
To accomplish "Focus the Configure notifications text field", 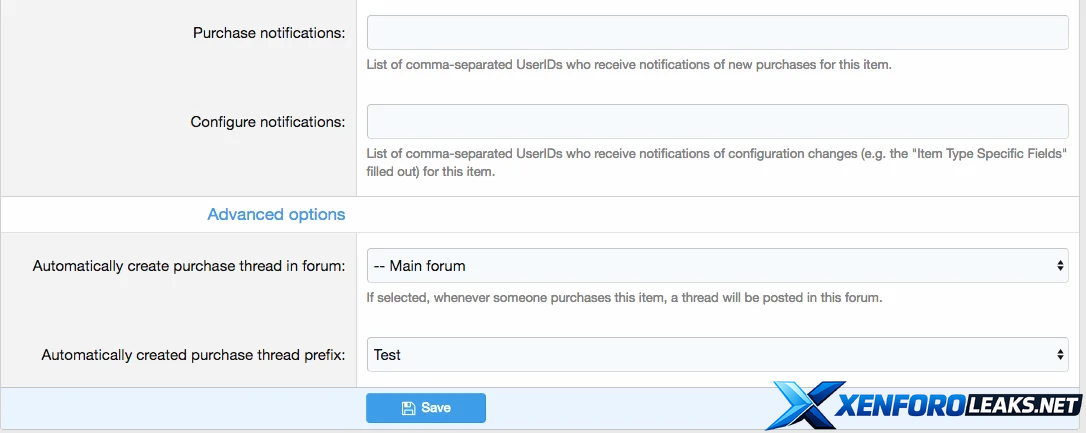I will 717,122.
